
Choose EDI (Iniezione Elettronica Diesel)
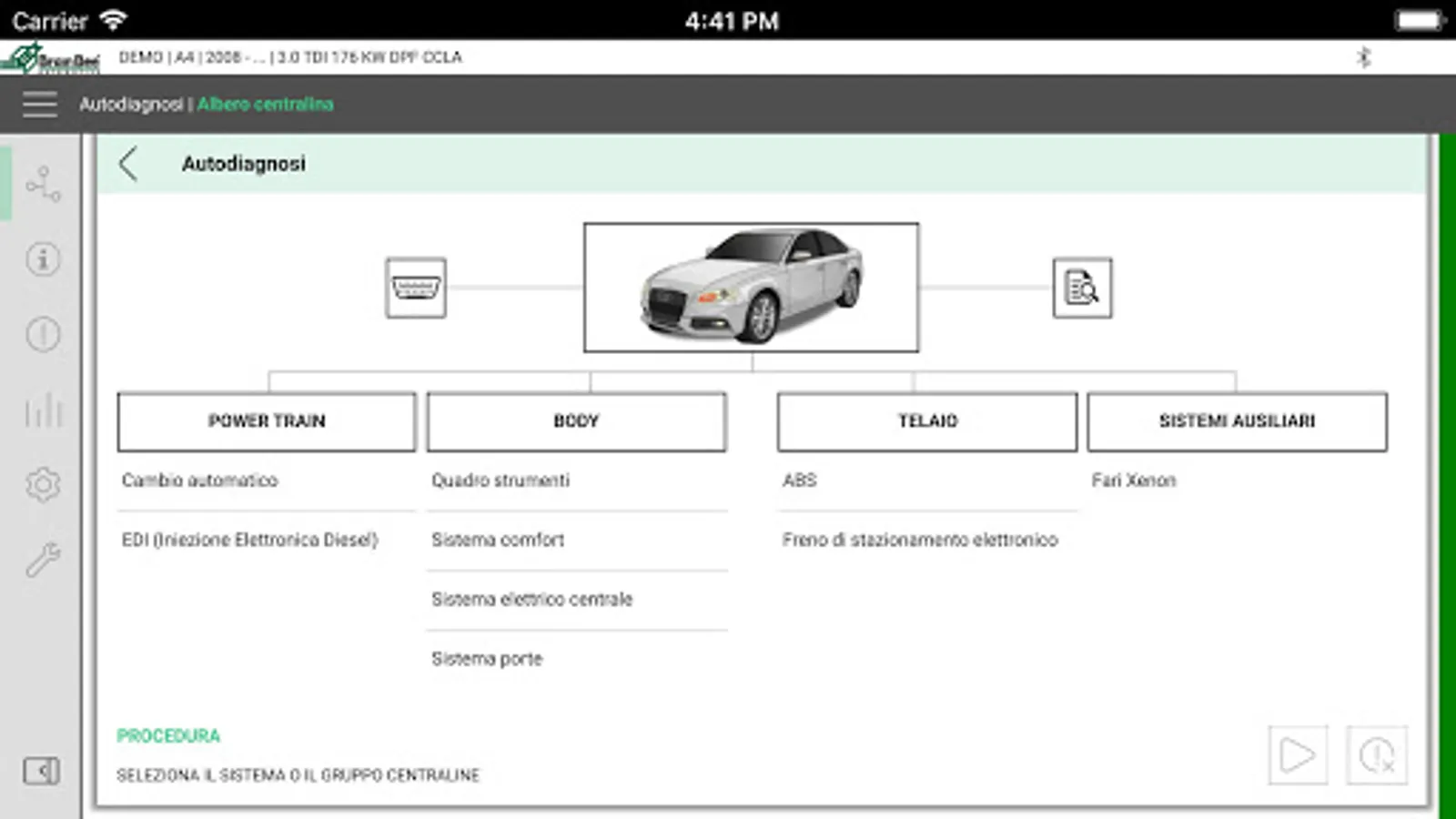click(267, 540)
